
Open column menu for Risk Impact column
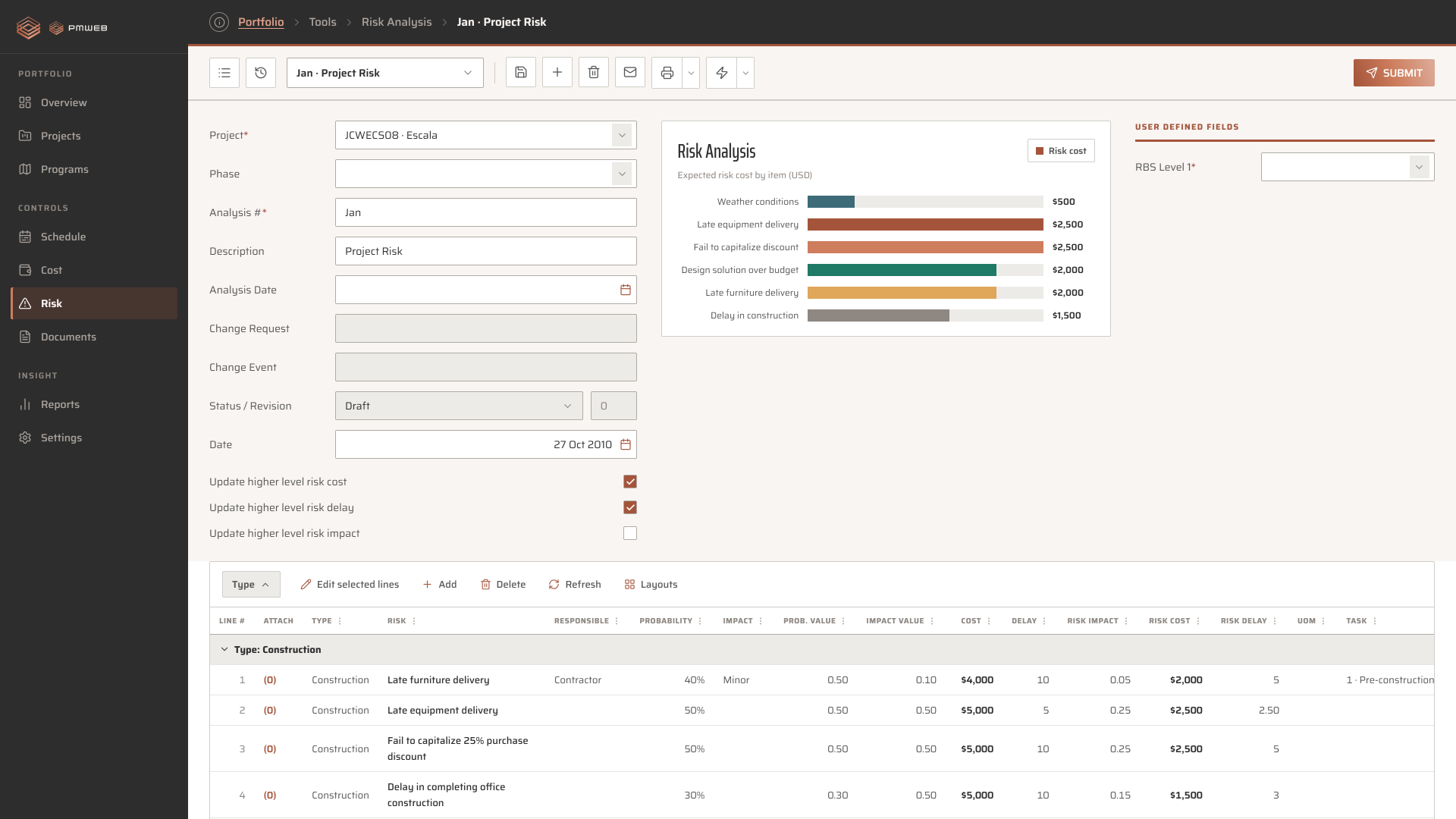click(1126, 621)
